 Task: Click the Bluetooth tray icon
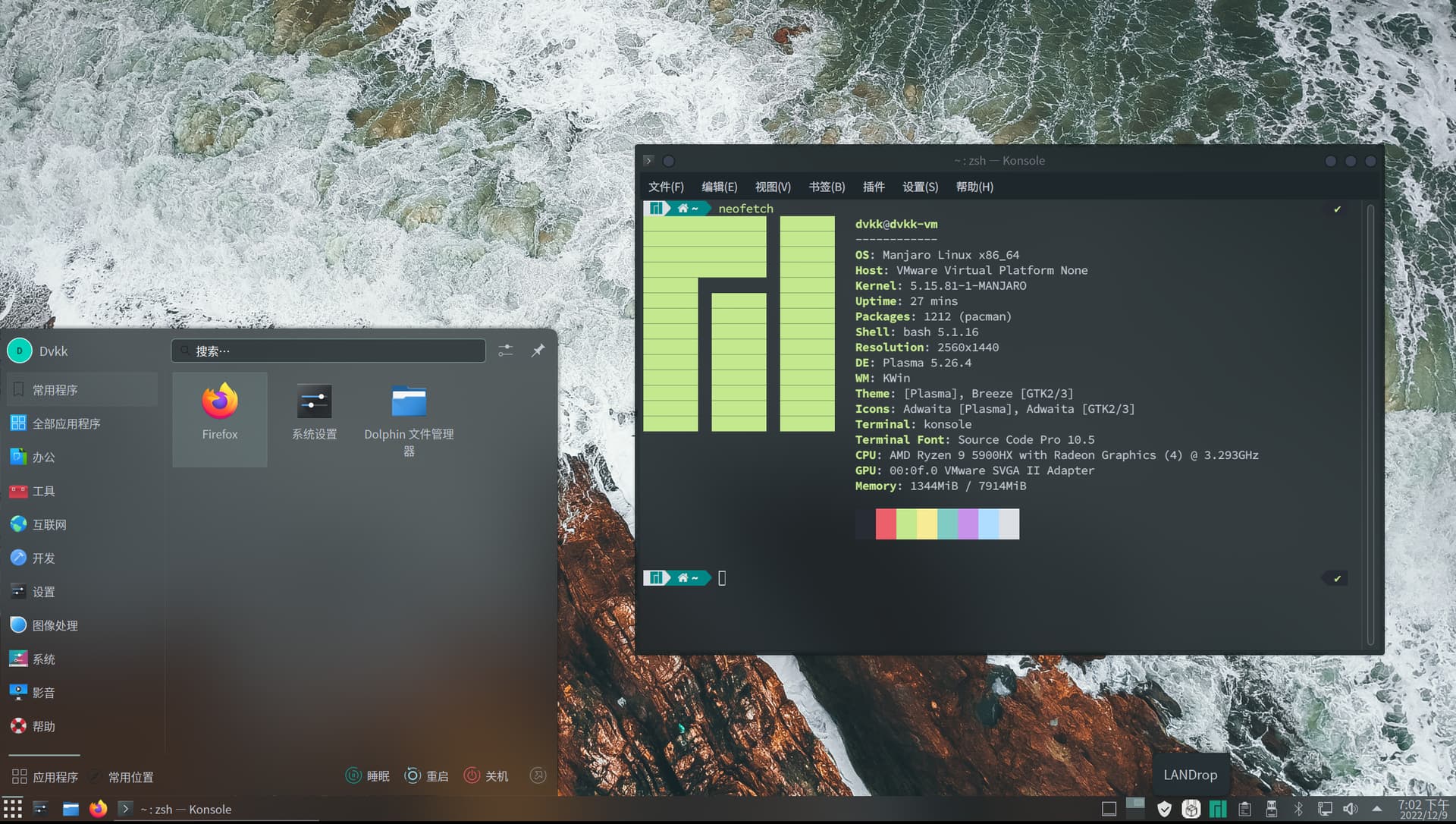coord(1298,809)
